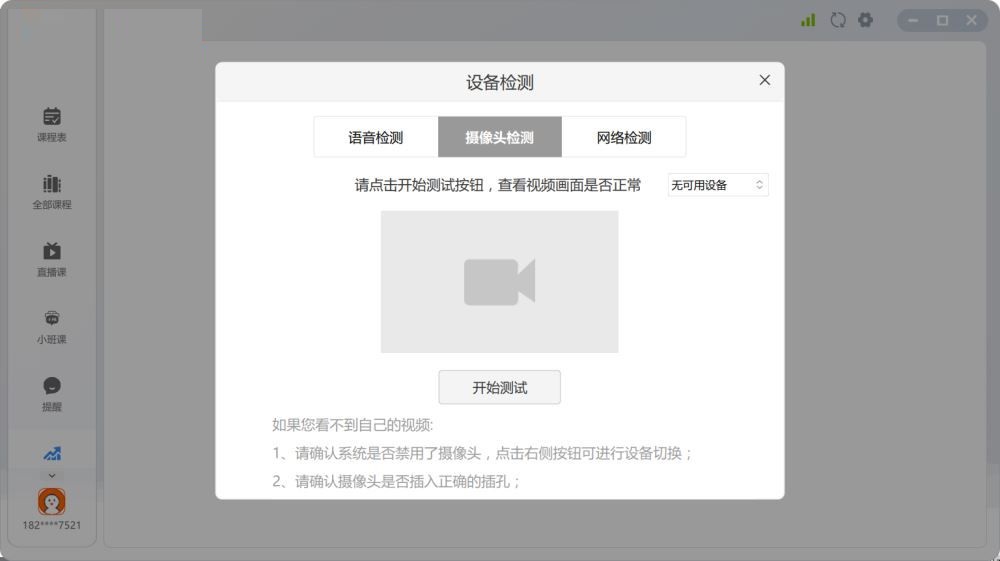Switch to 语音检测 tab
1000x561 pixels.
pyautogui.click(x=376, y=137)
